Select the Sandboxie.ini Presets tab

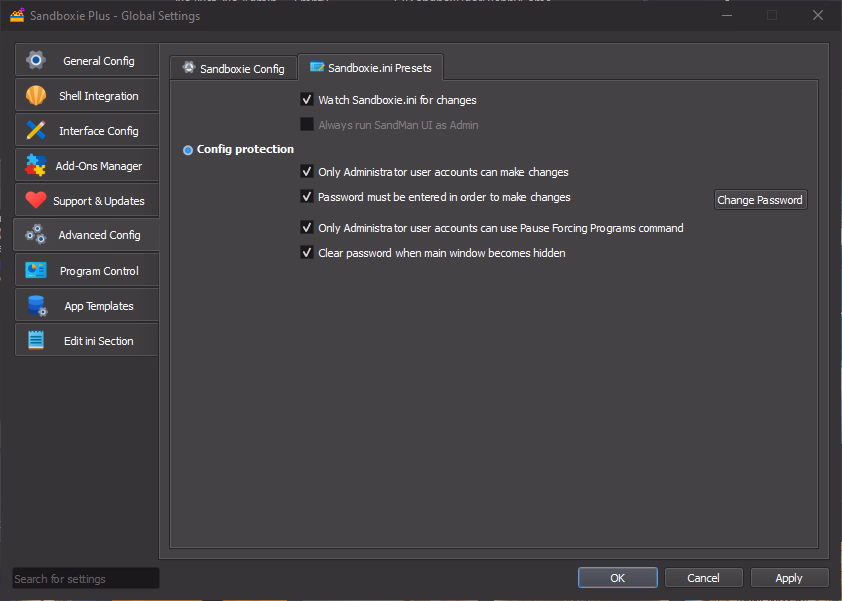(x=371, y=68)
